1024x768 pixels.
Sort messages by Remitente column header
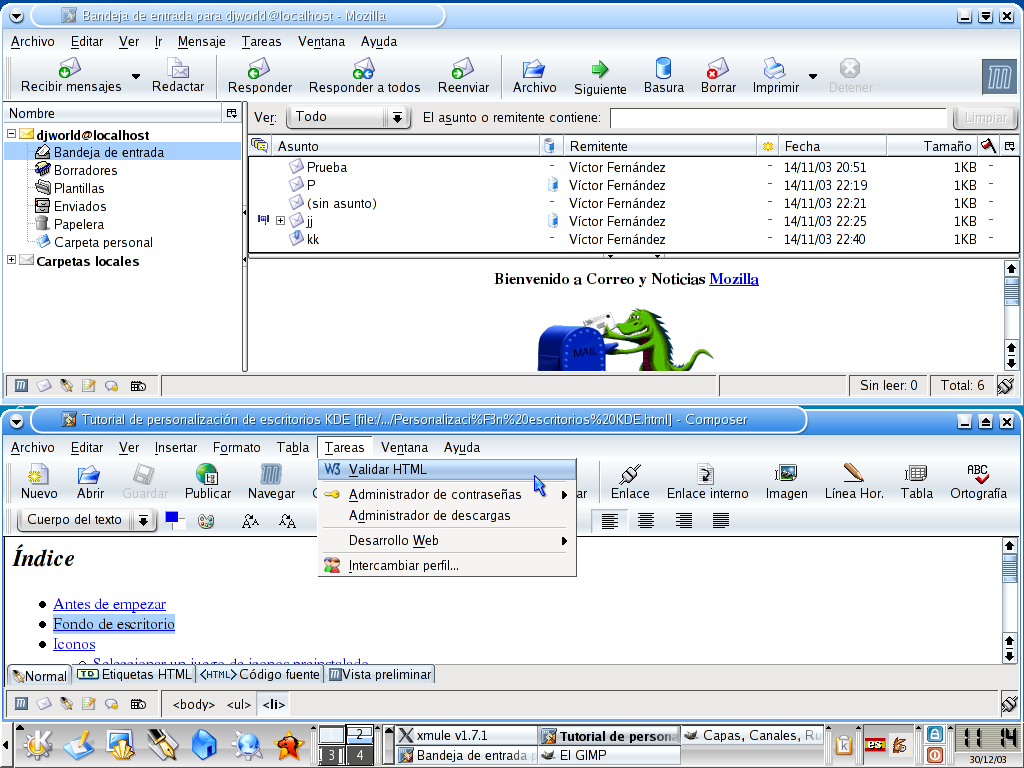(x=660, y=146)
